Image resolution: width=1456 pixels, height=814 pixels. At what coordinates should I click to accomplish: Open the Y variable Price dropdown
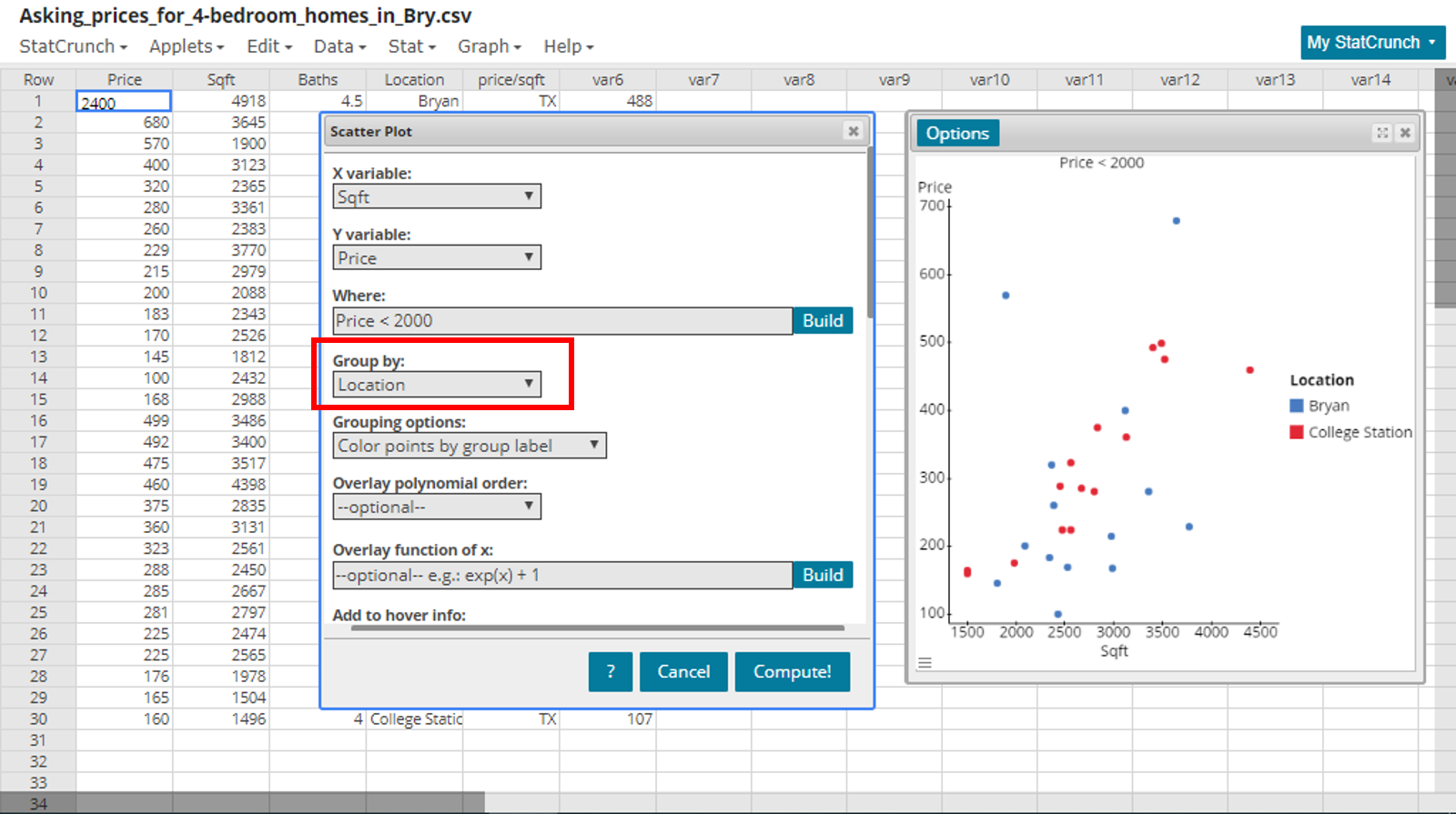coord(437,258)
